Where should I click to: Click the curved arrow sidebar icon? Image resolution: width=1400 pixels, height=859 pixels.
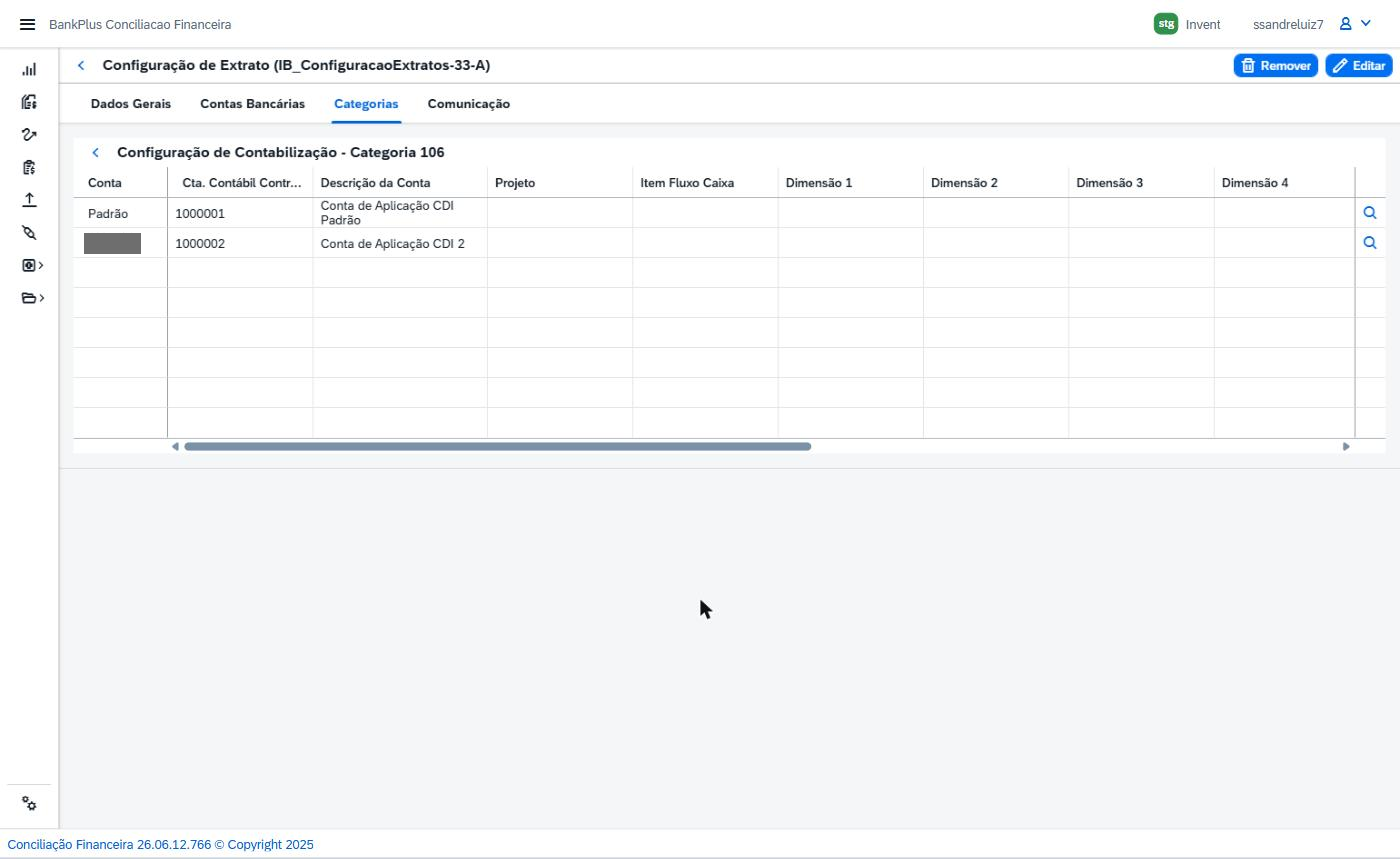[29, 134]
